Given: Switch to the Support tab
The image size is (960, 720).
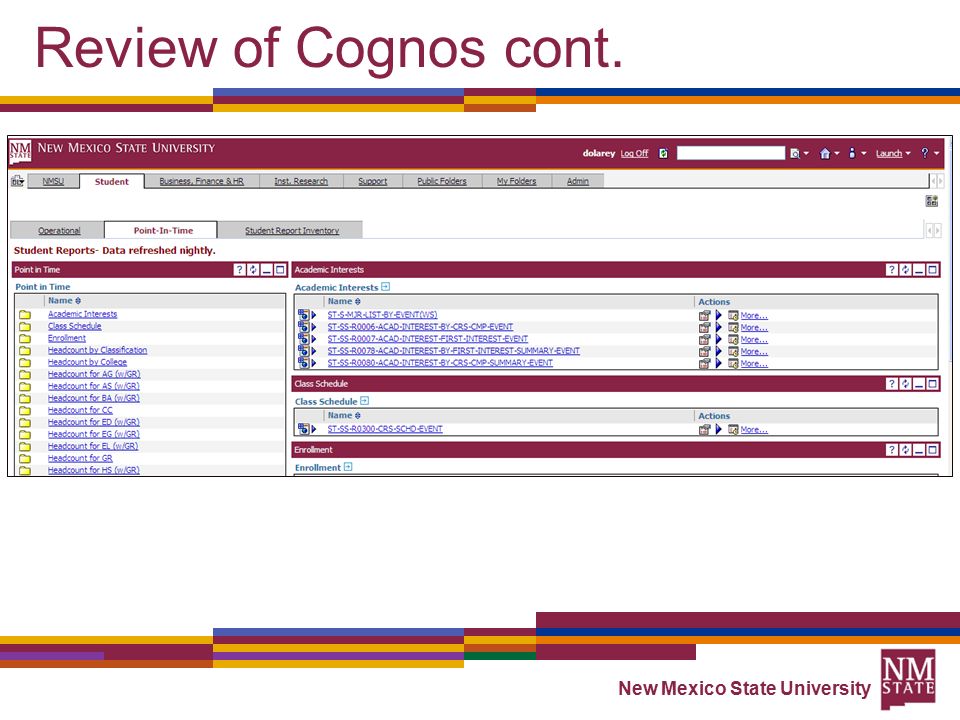Looking at the screenshot, I should coord(373,181).
